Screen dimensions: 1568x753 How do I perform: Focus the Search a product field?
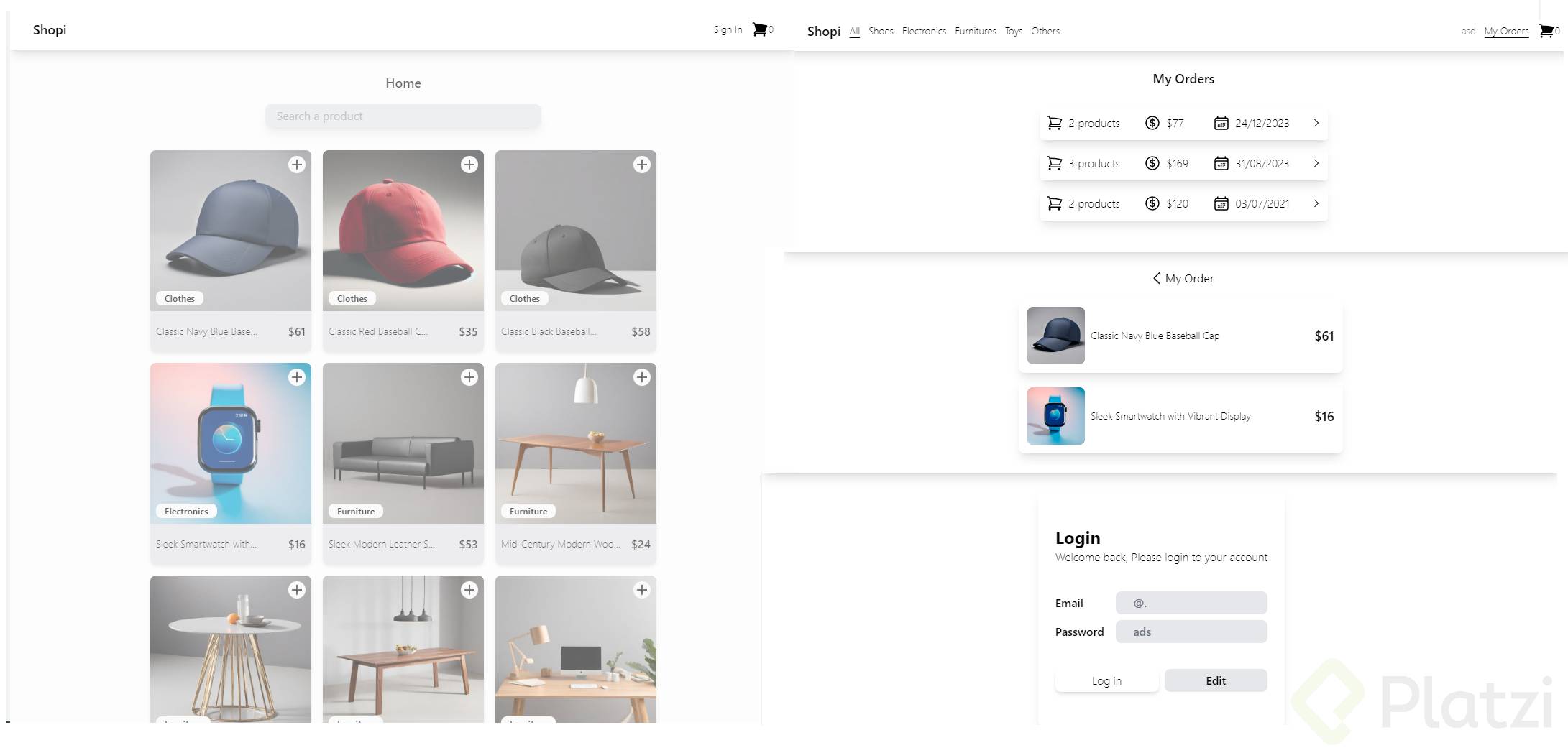click(403, 116)
